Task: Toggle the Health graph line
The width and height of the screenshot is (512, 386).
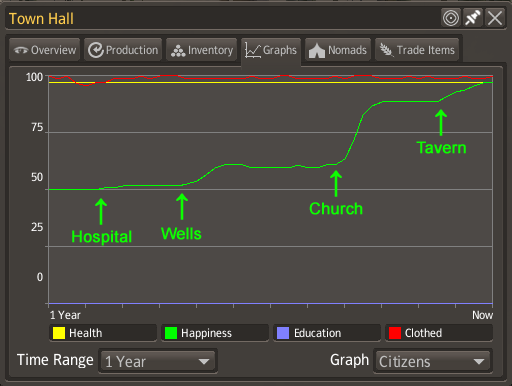Action: (x=103, y=333)
